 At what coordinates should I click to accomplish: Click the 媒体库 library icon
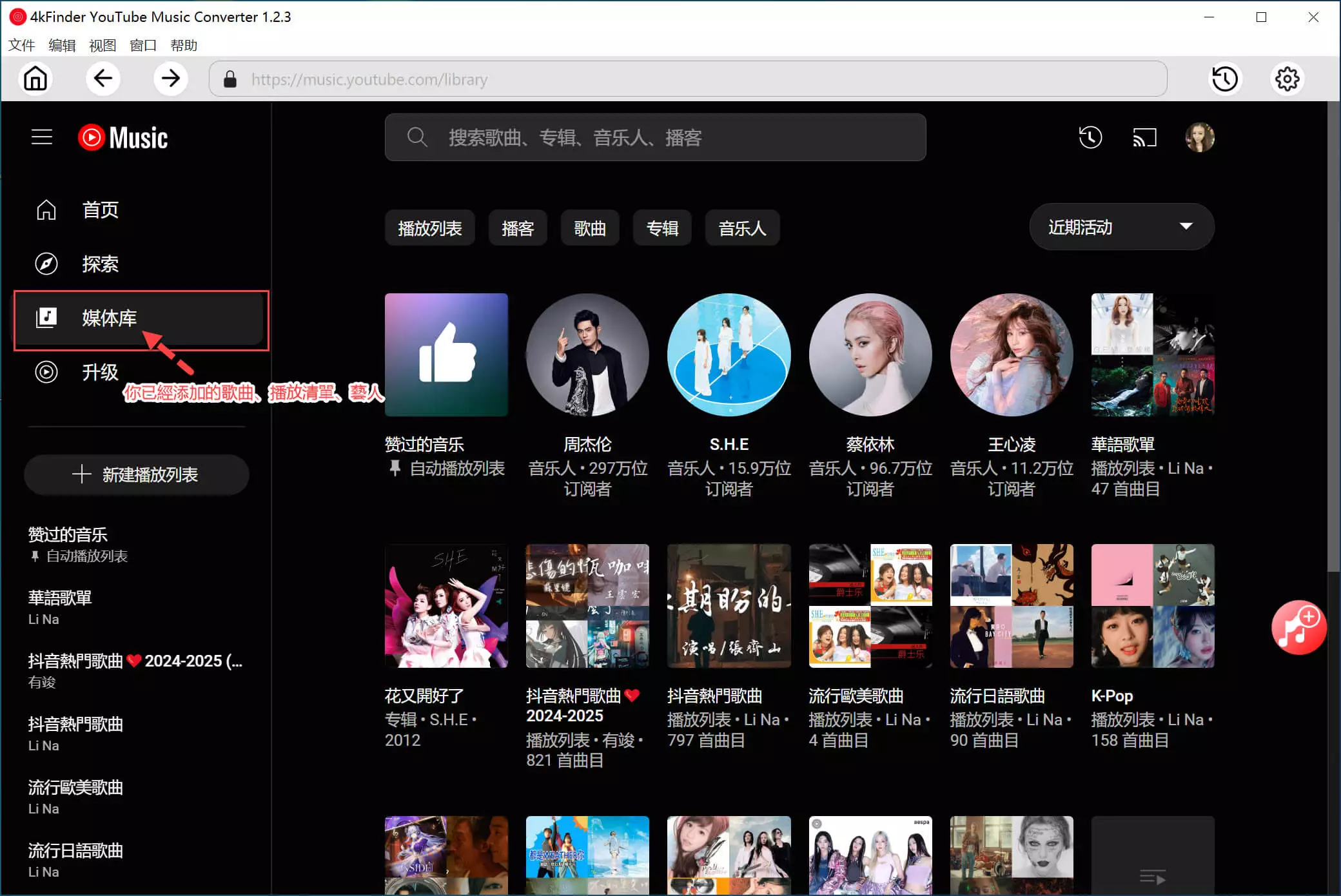coord(46,318)
